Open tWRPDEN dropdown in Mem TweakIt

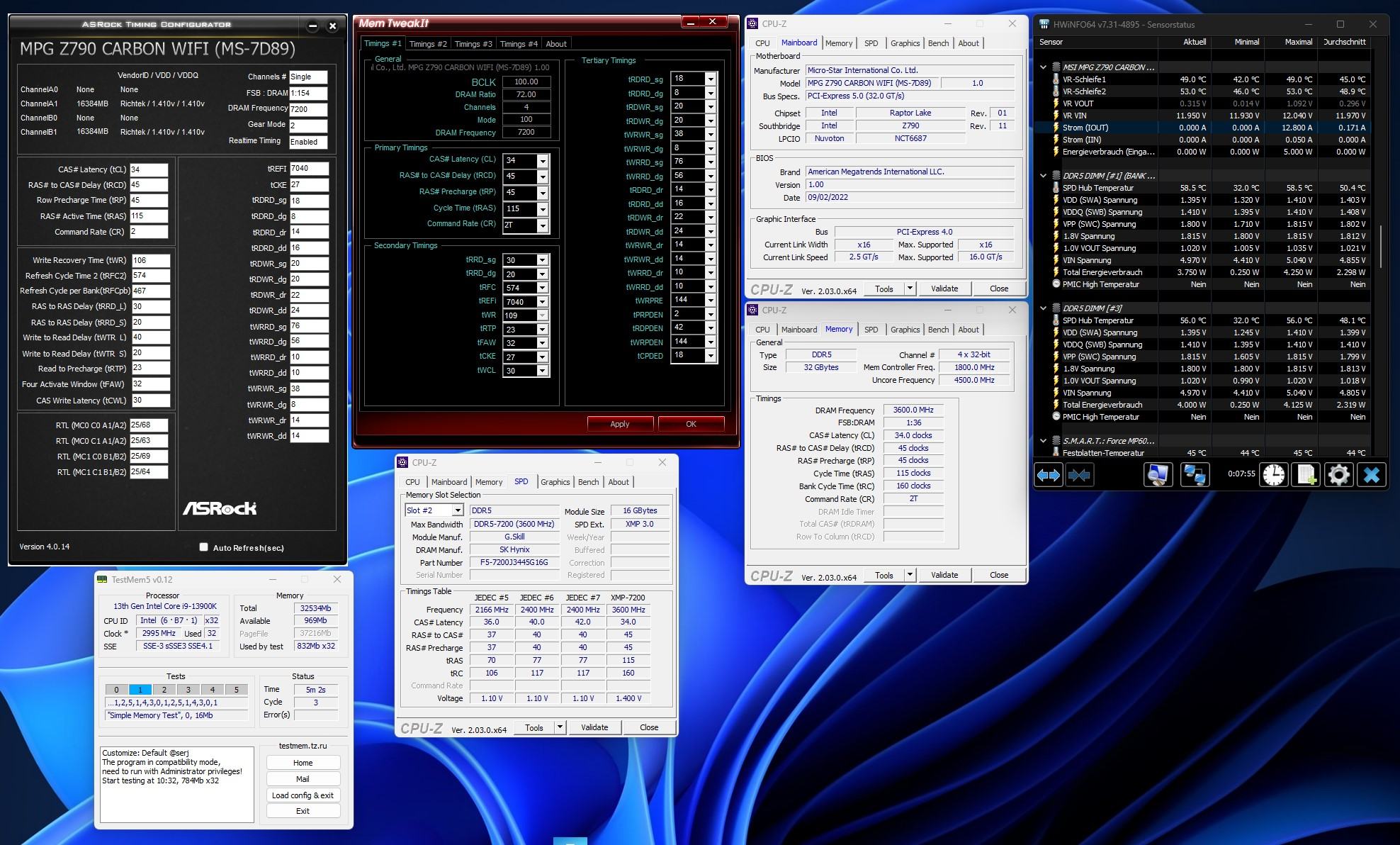tap(711, 342)
